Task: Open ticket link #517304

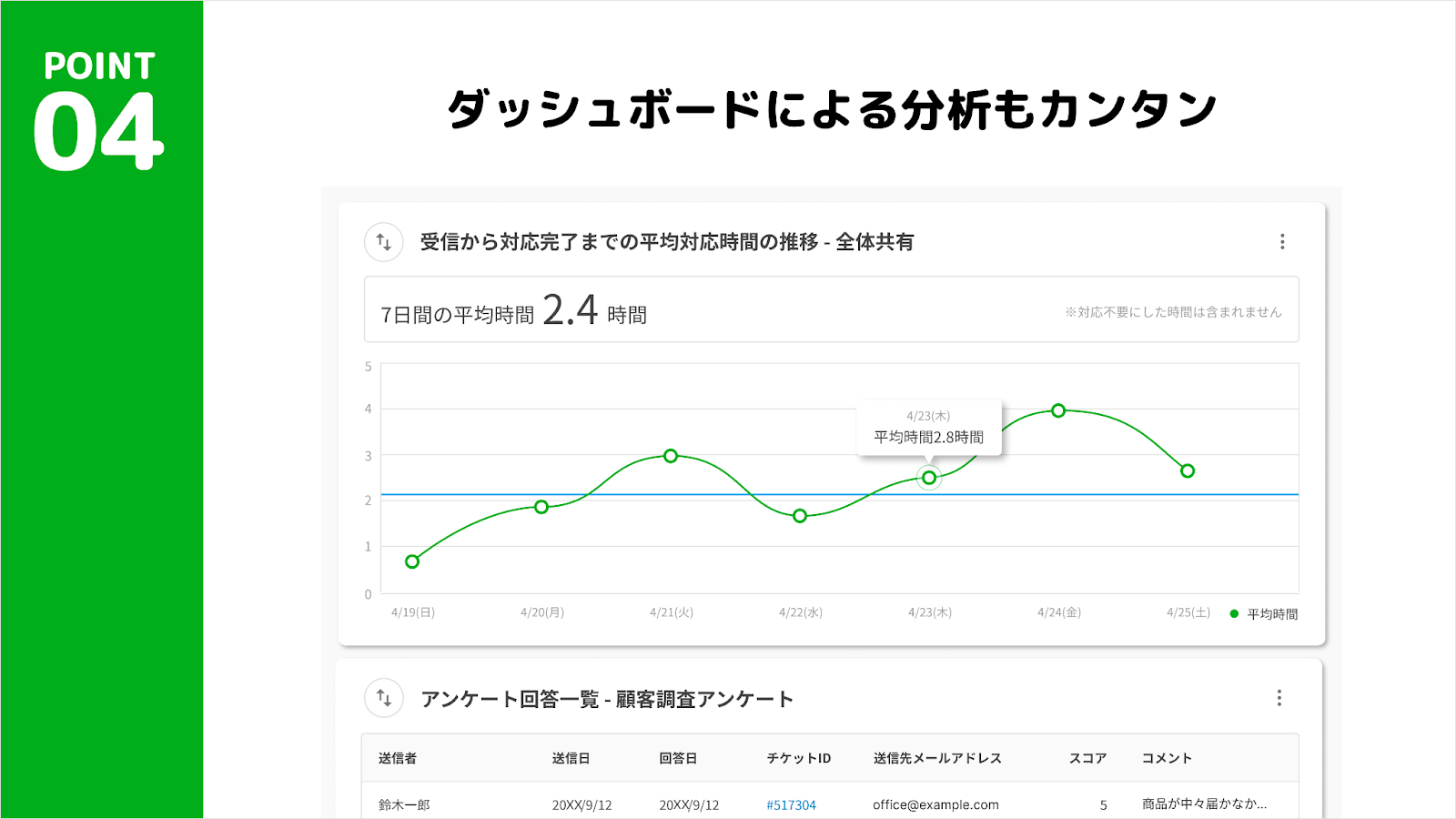Action: pos(791,805)
